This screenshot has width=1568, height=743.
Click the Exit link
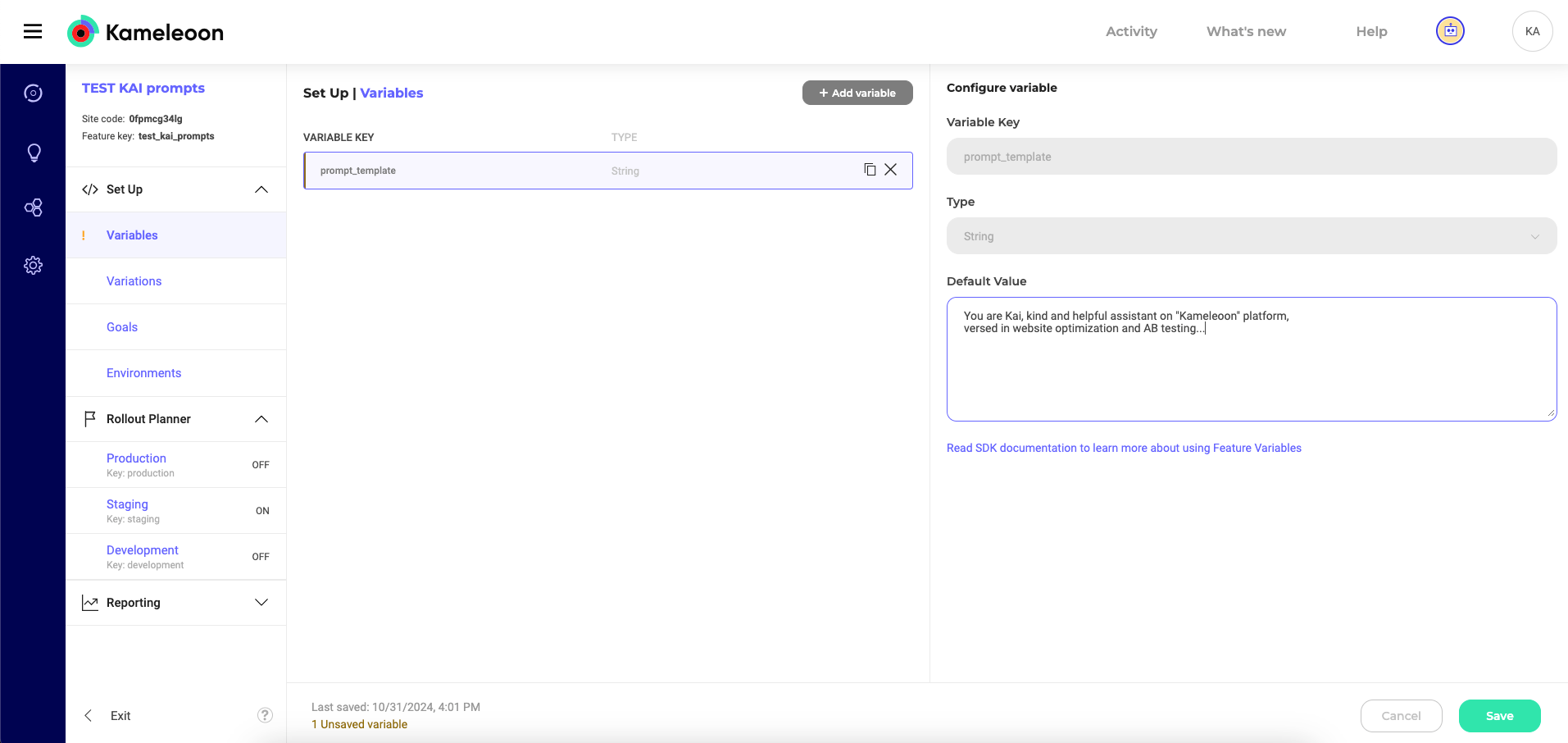pyautogui.click(x=120, y=716)
